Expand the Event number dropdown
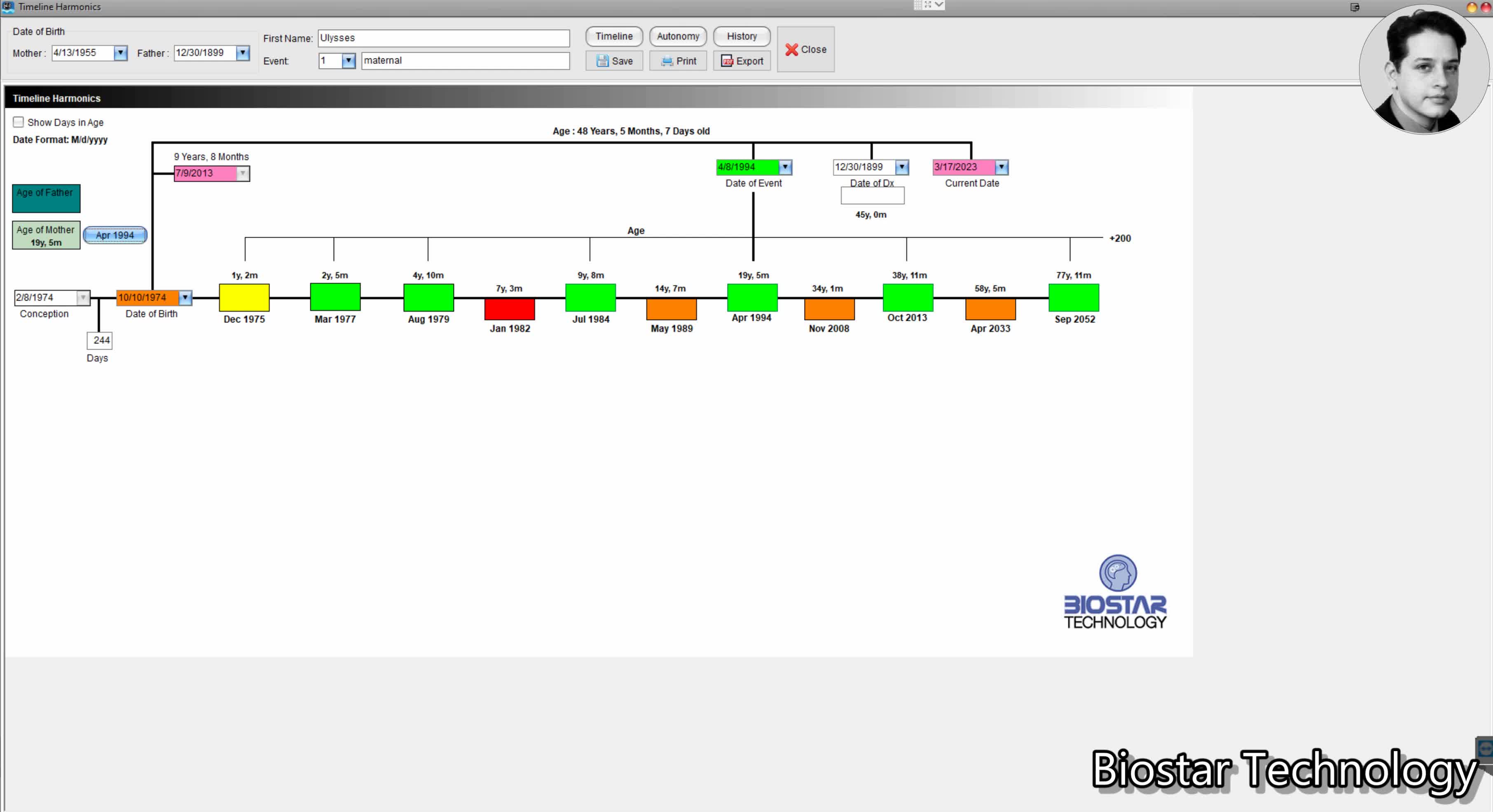The image size is (1493, 812). point(349,60)
